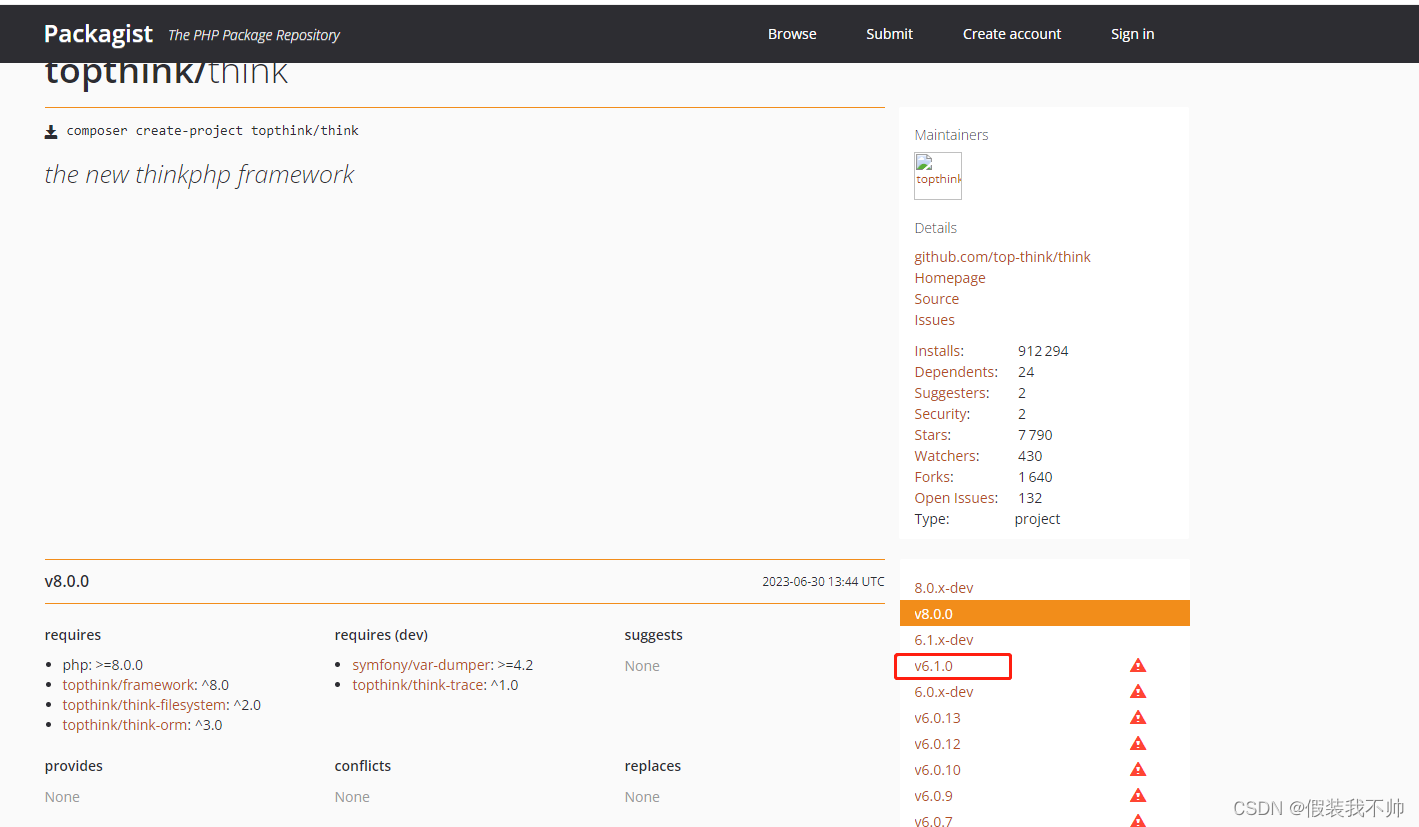View the Suggesters list
This screenshot has width=1419, height=827.
tap(952, 393)
